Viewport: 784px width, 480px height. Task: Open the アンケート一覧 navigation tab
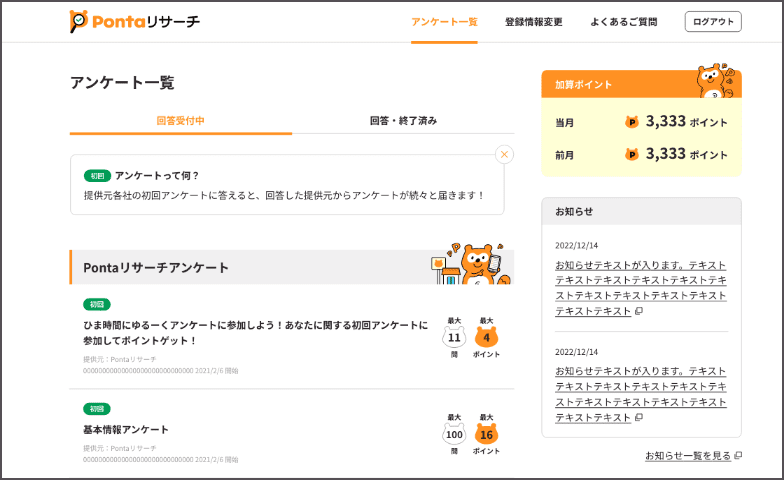pos(444,22)
